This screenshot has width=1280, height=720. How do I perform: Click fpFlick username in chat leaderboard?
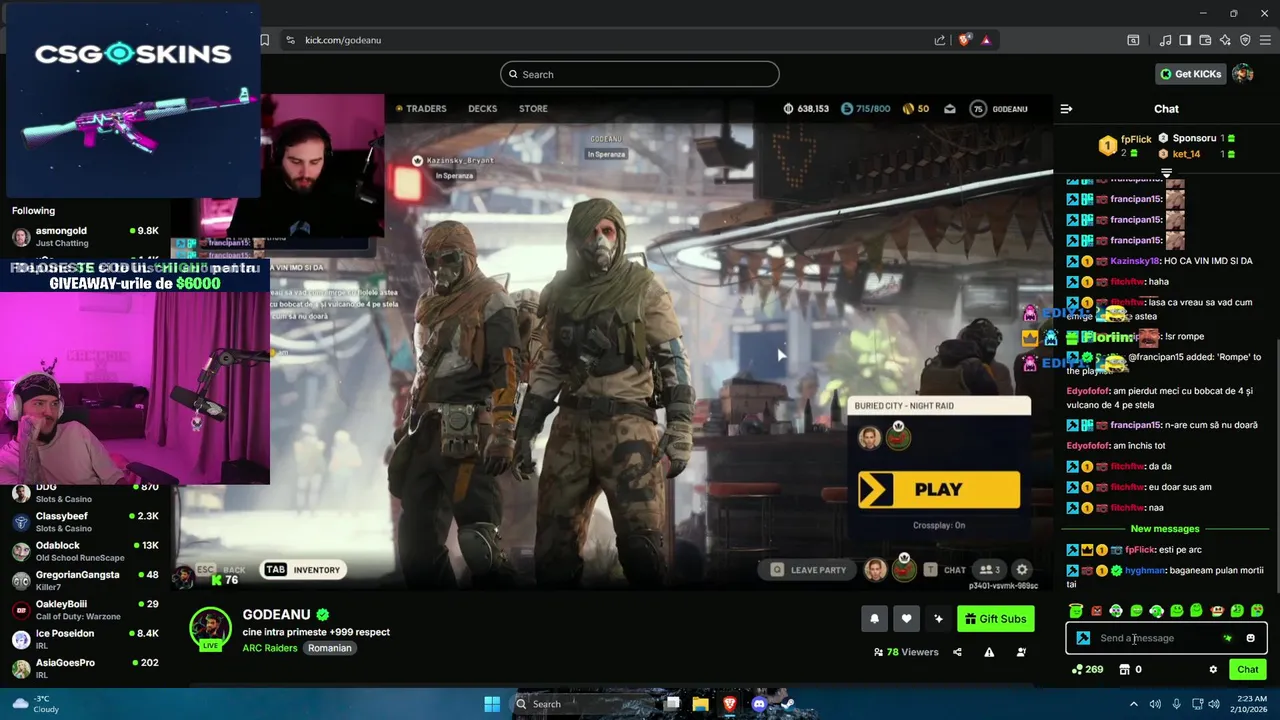tap(1136, 139)
